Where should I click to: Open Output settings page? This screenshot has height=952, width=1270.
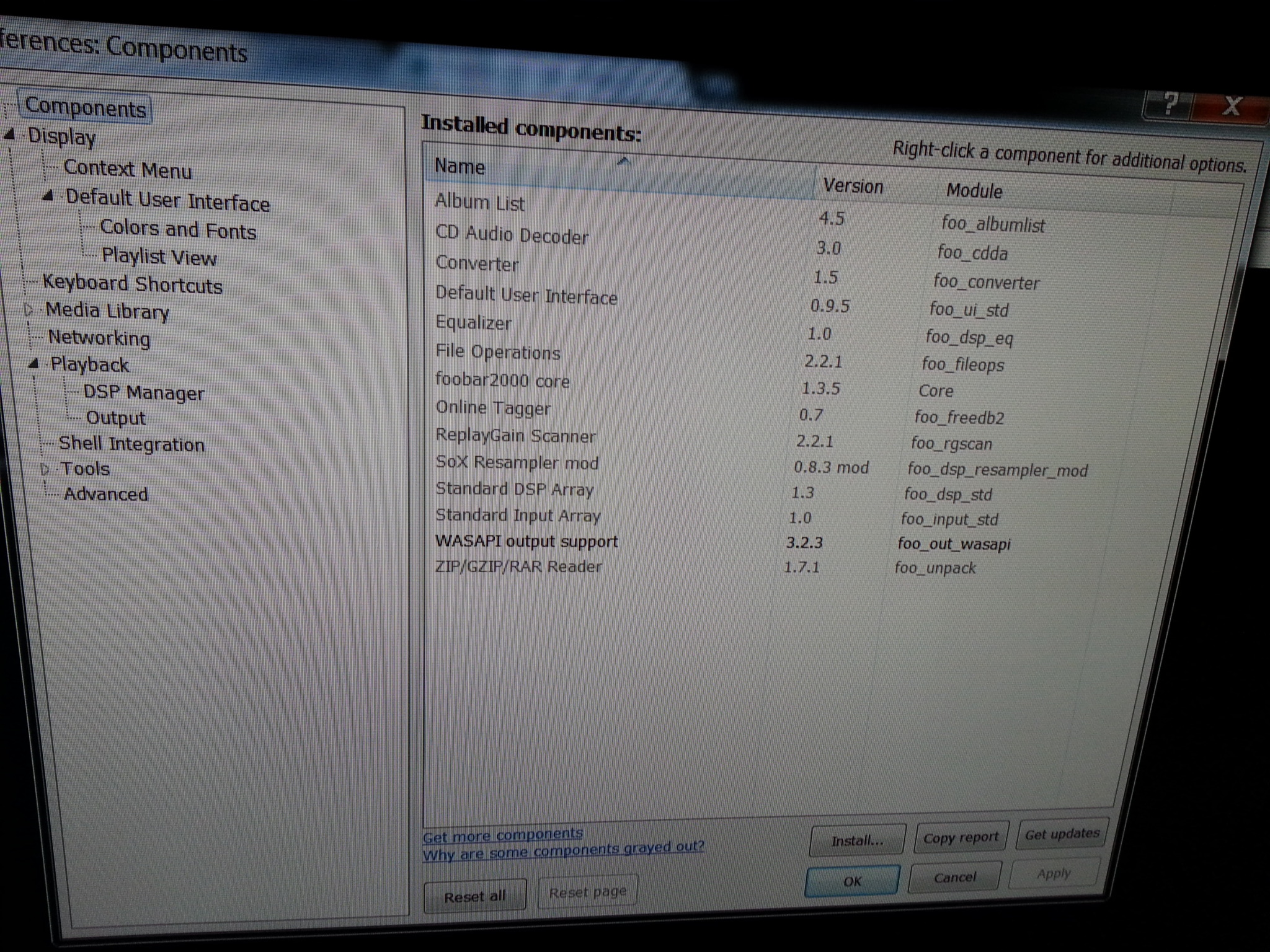point(115,418)
